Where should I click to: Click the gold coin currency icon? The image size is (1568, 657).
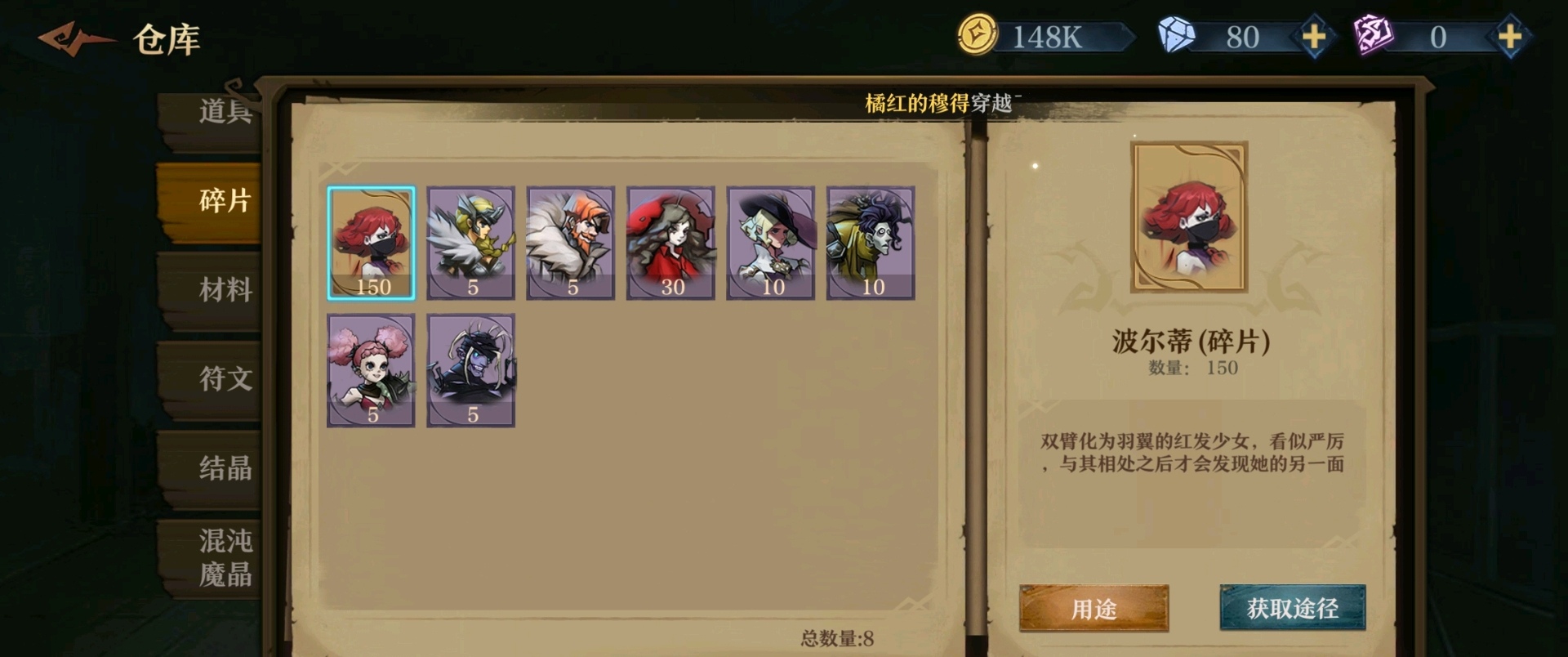coord(977,36)
